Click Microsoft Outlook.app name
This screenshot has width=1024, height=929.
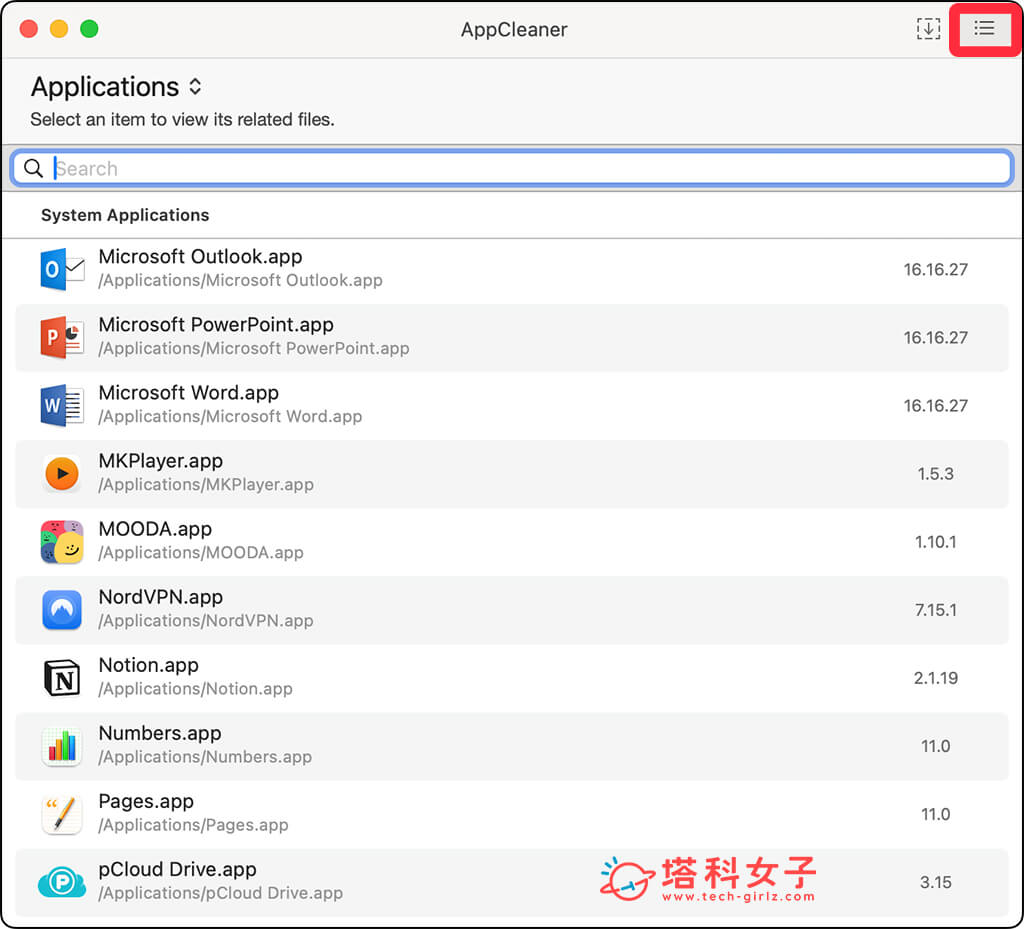[200, 257]
